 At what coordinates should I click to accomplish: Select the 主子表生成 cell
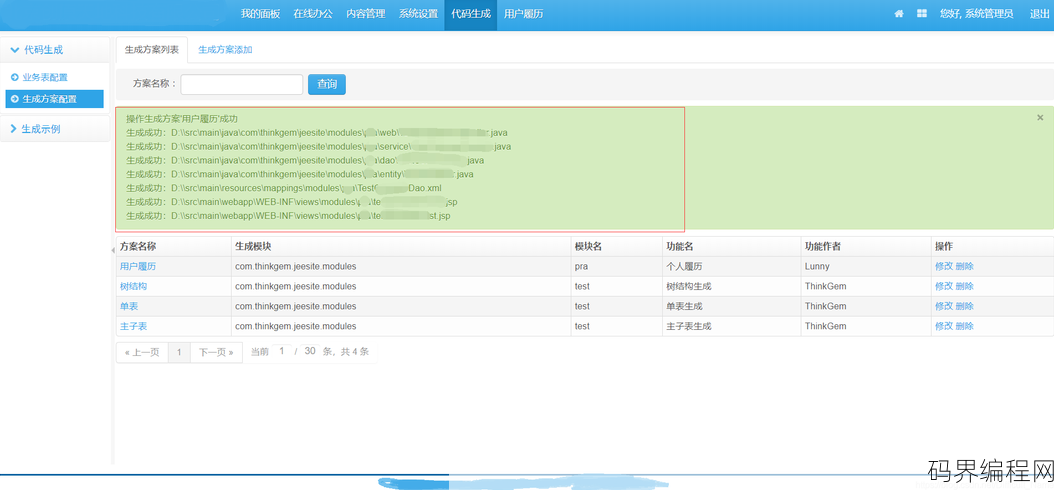tap(731, 327)
